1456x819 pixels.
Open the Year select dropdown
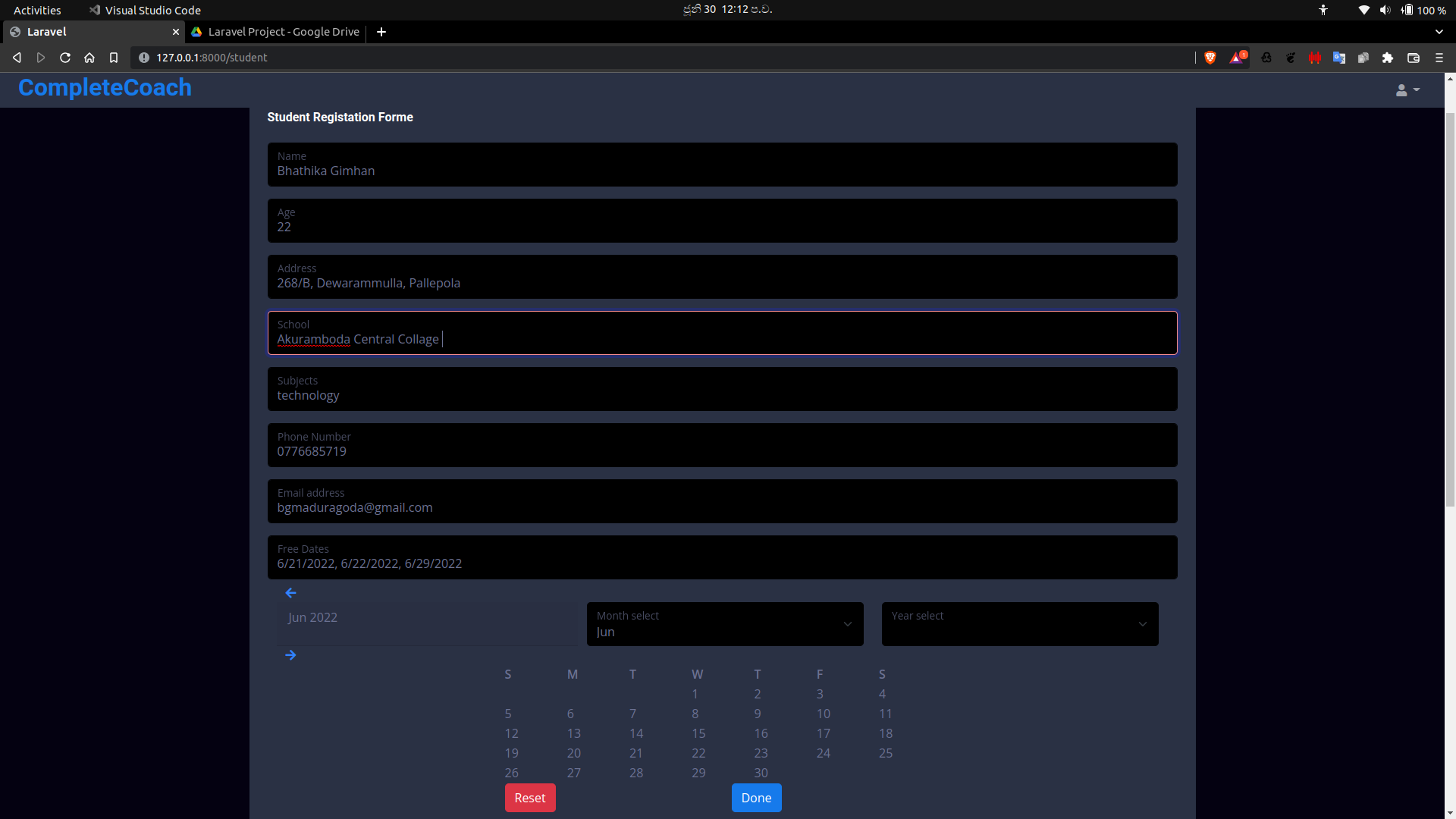coord(1019,623)
